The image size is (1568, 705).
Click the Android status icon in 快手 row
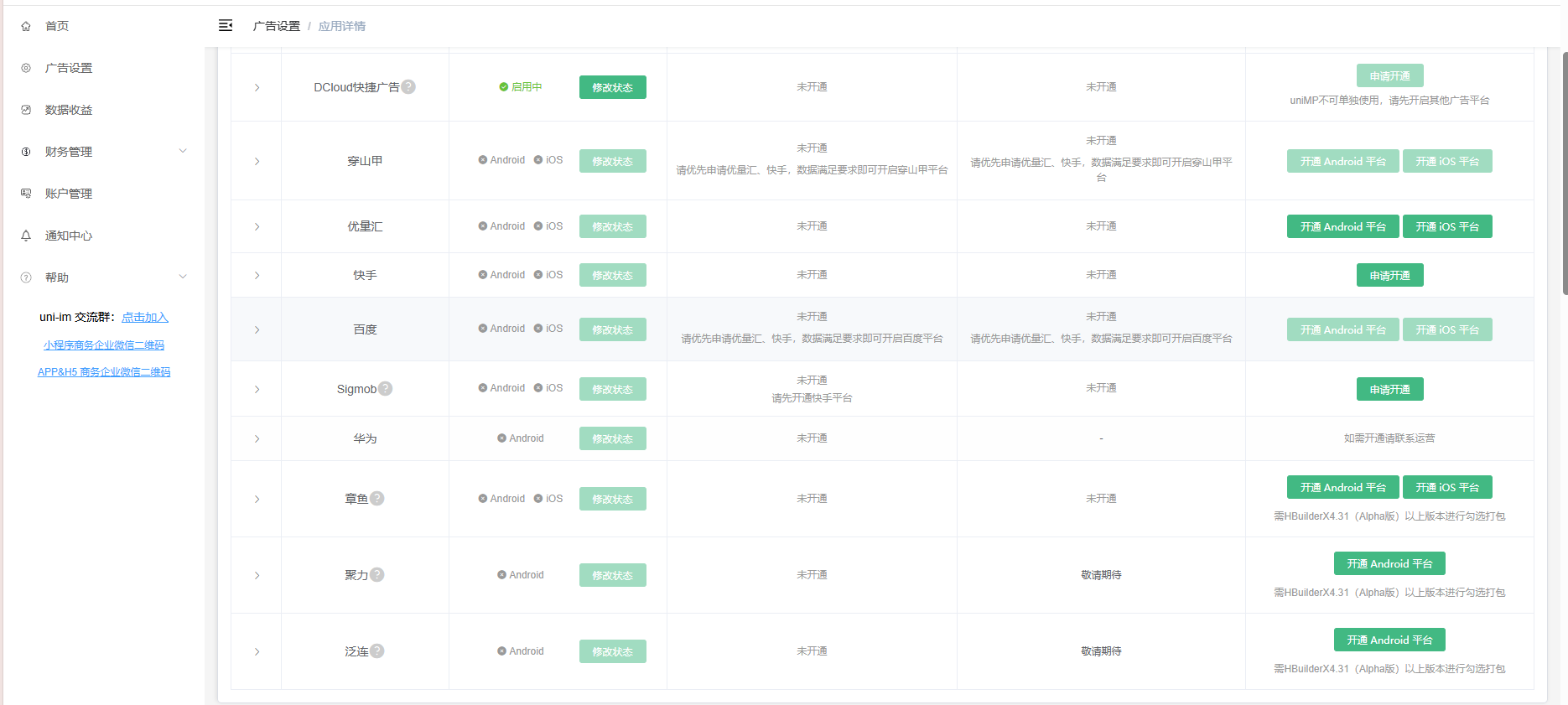[x=483, y=274]
